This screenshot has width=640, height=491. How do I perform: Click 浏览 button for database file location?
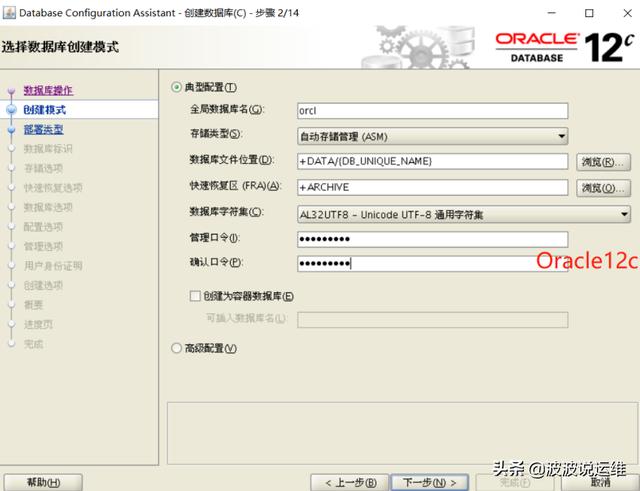pyautogui.click(x=603, y=162)
